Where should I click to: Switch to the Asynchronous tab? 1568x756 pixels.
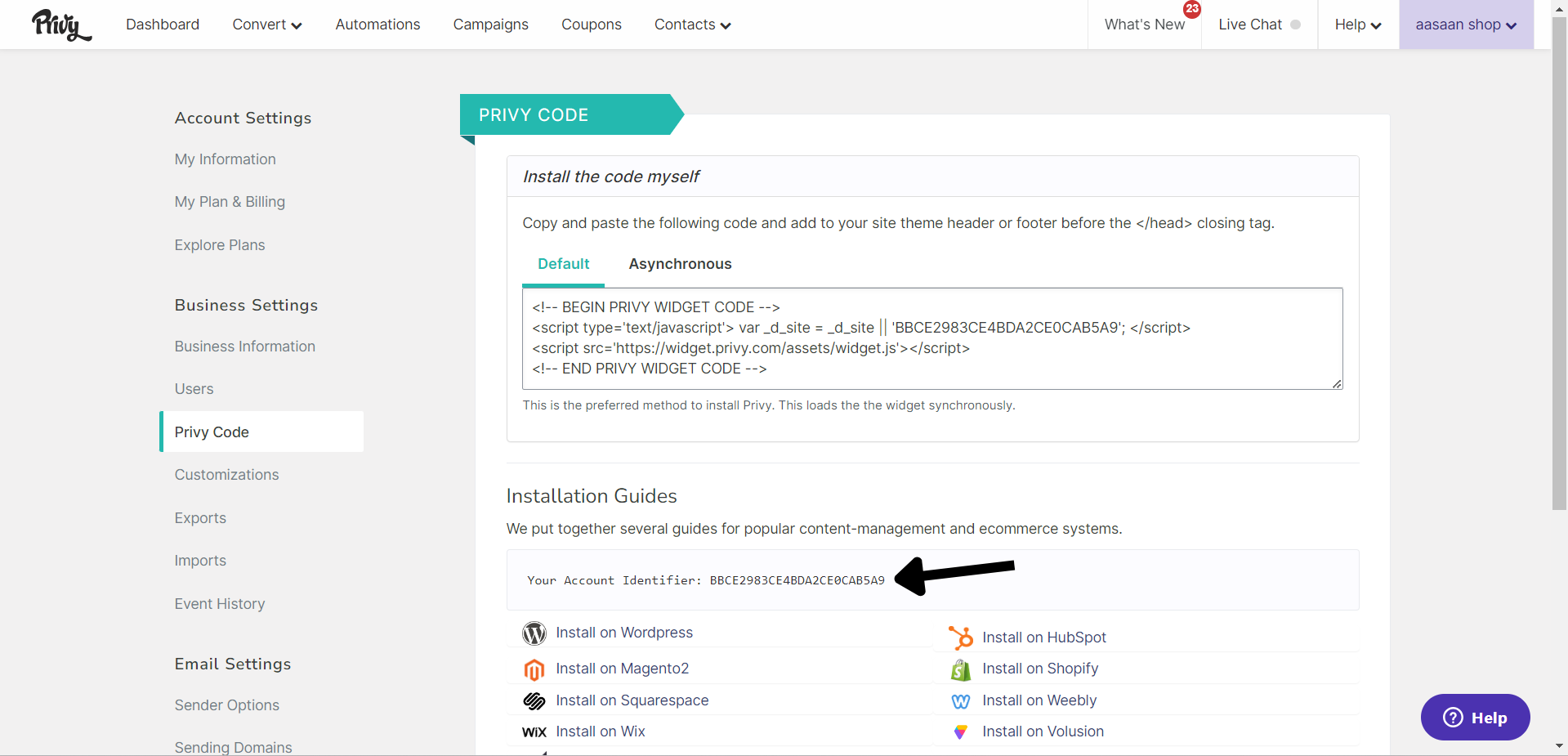pos(680,264)
